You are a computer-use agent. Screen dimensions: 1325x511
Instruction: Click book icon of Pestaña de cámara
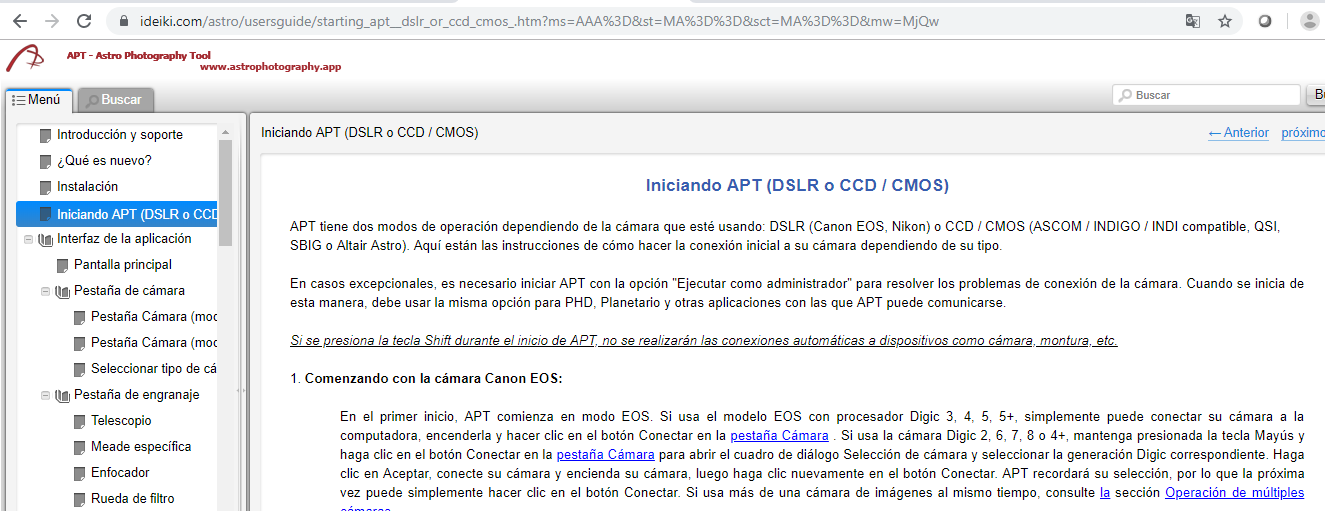pos(62,291)
